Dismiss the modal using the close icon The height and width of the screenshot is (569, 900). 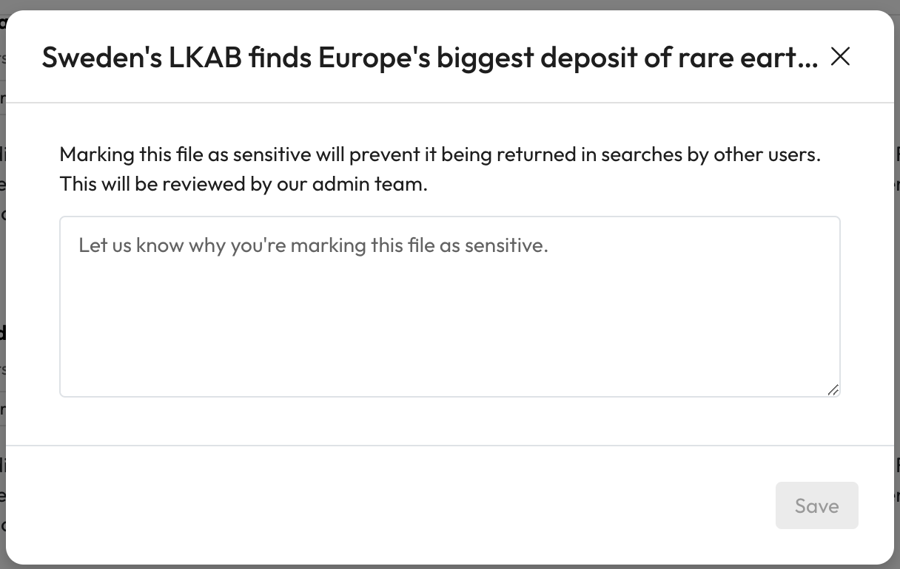pos(840,57)
